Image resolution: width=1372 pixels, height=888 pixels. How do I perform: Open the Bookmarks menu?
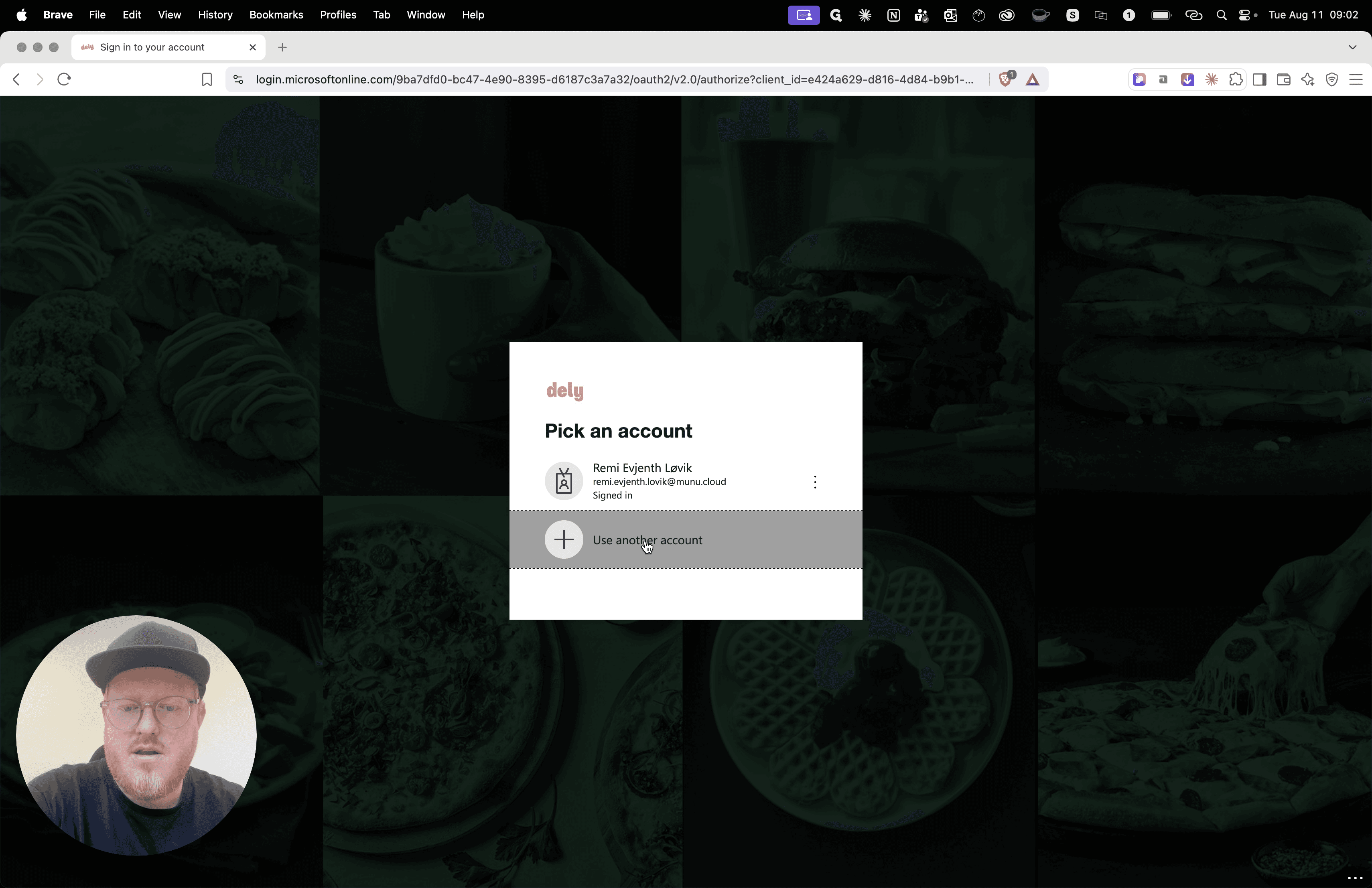[276, 15]
